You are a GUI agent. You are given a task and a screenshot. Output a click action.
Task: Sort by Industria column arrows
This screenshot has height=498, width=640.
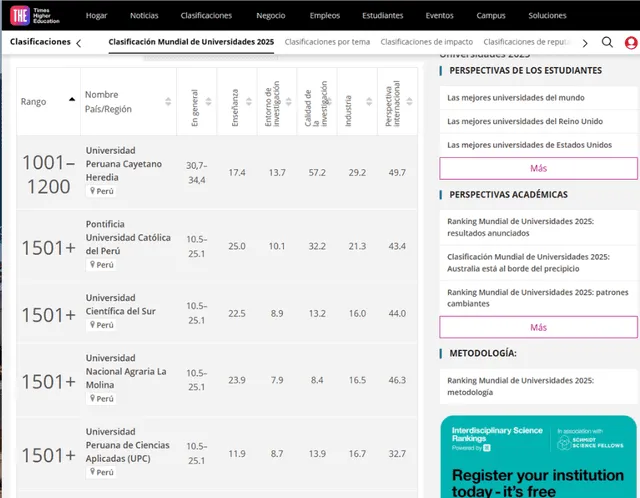pyautogui.click(x=369, y=102)
